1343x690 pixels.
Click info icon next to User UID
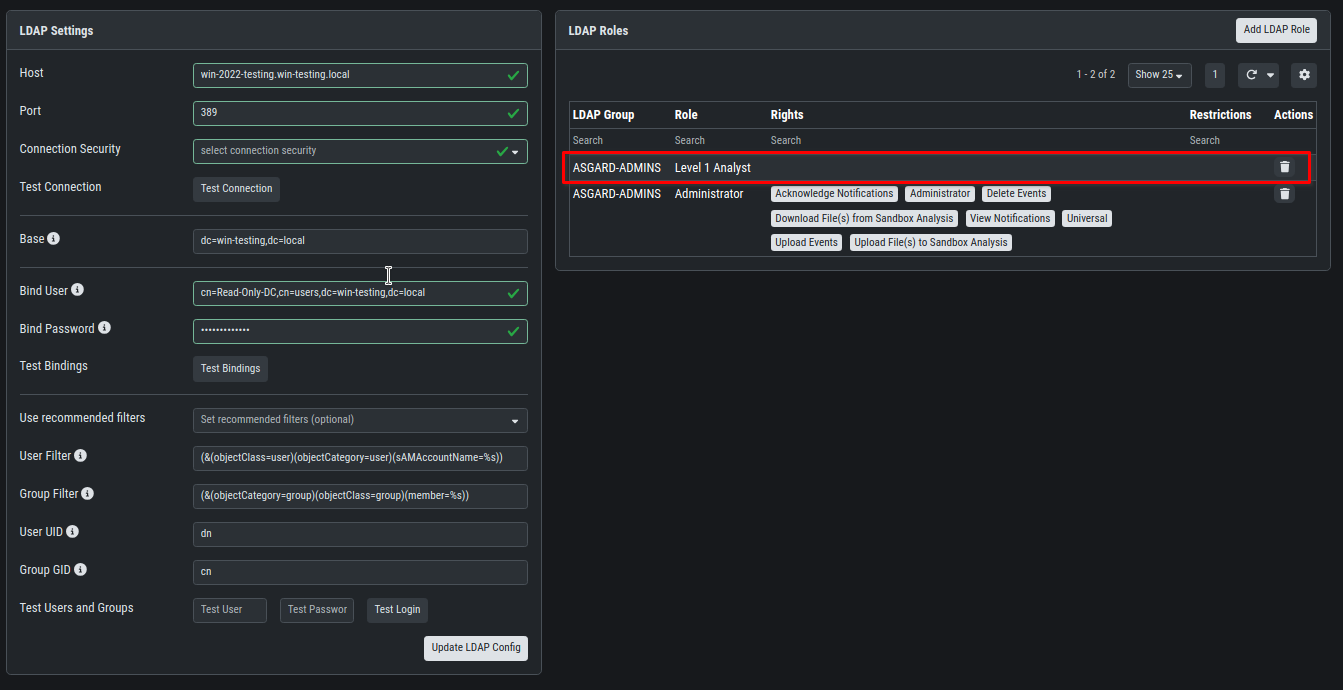click(x=73, y=532)
